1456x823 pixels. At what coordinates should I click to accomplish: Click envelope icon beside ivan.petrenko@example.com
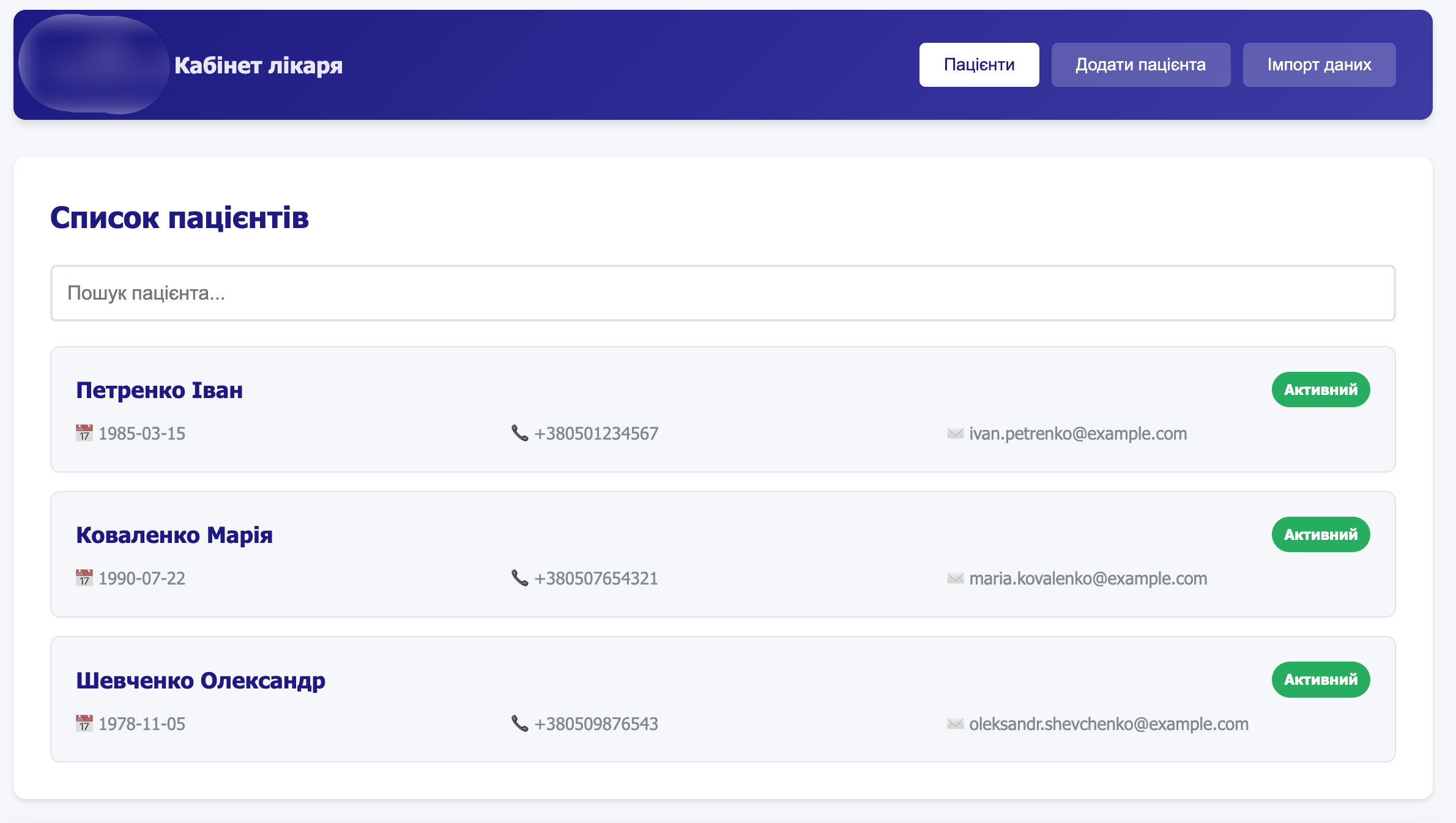pyautogui.click(x=955, y=434)
